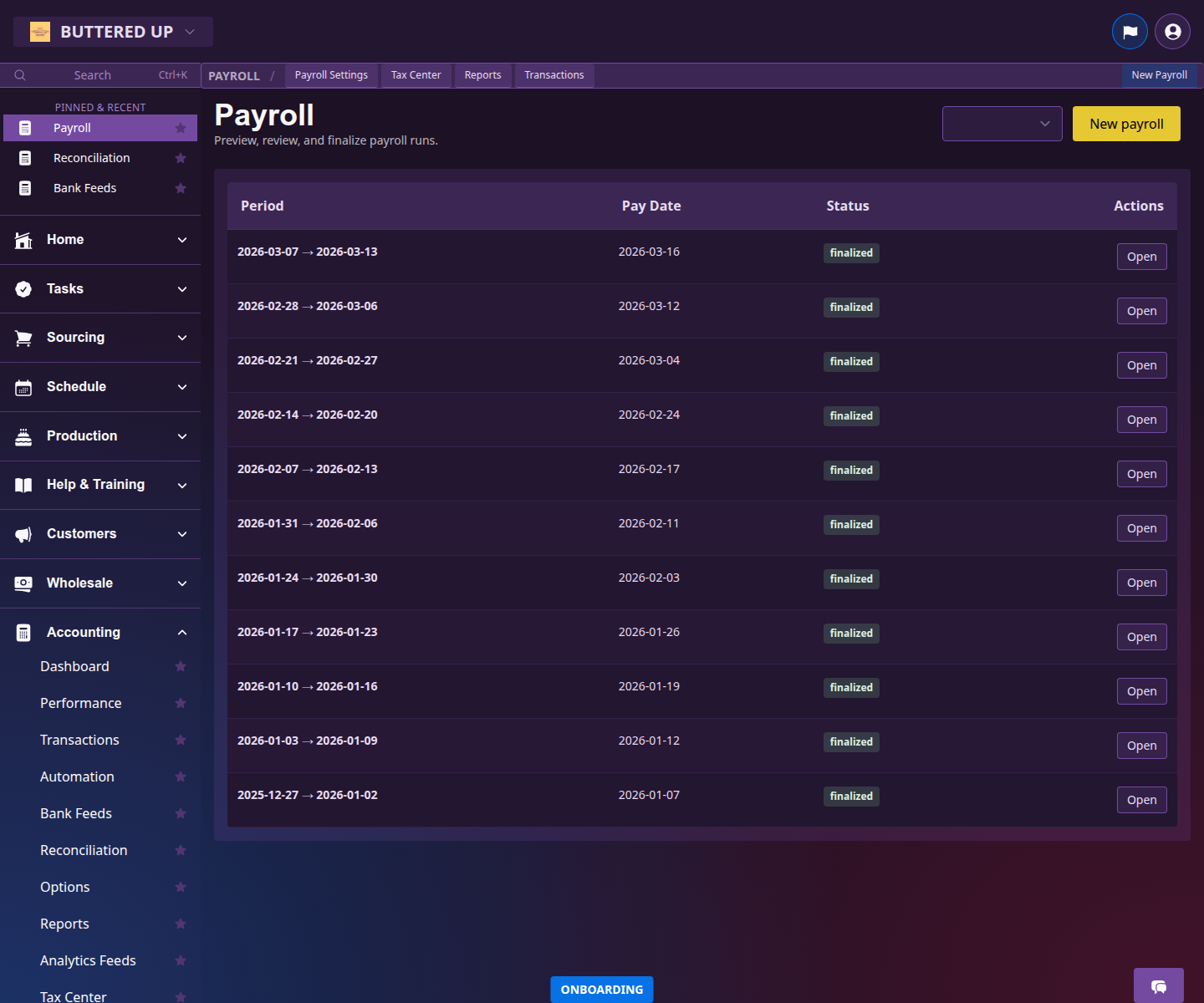Screen dimensions: 1204x1003
Task: Click the chat bubble icon at bottom right
Action: [x=1158, y=987]
